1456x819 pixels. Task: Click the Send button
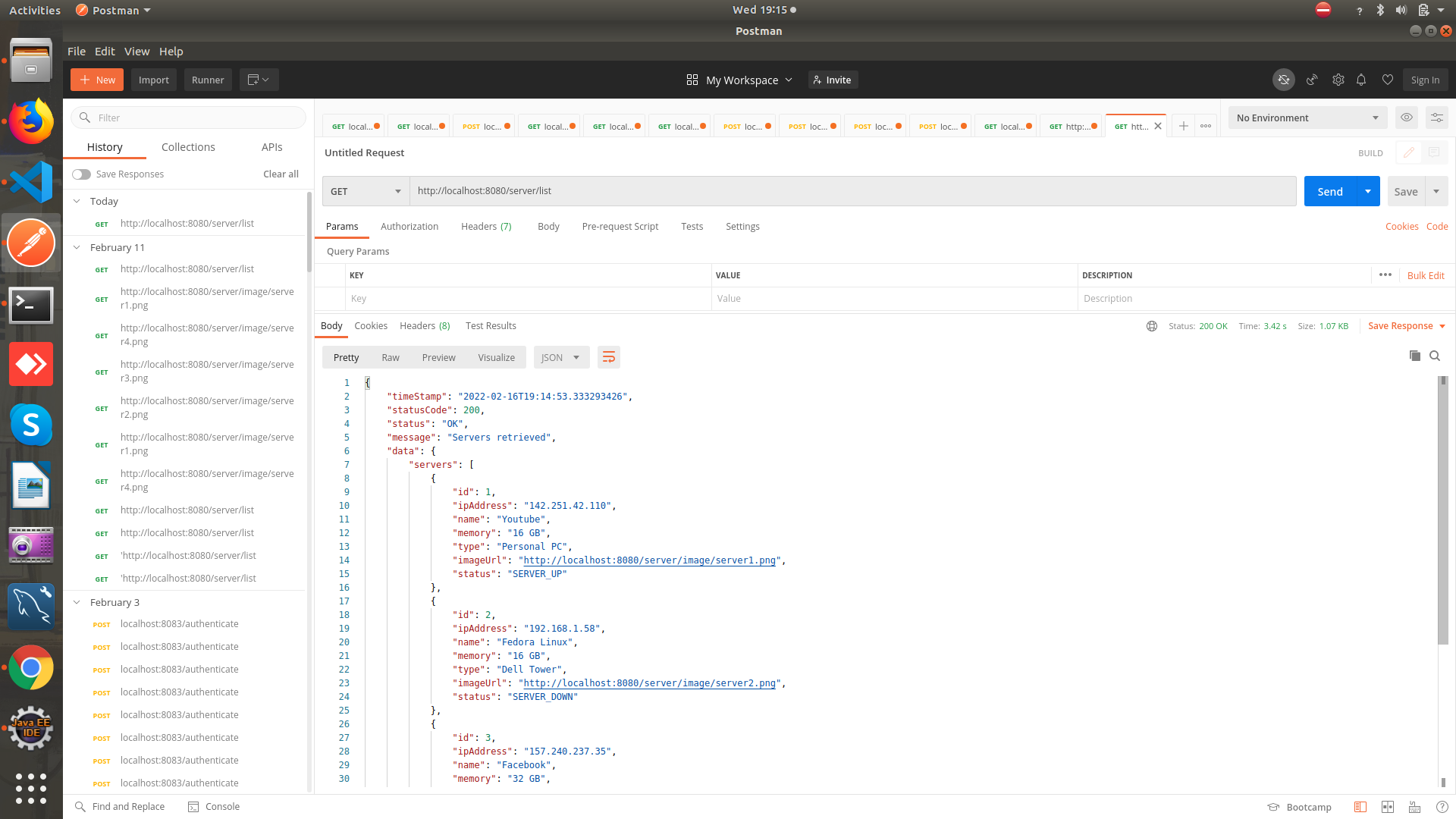(1329, 190)
